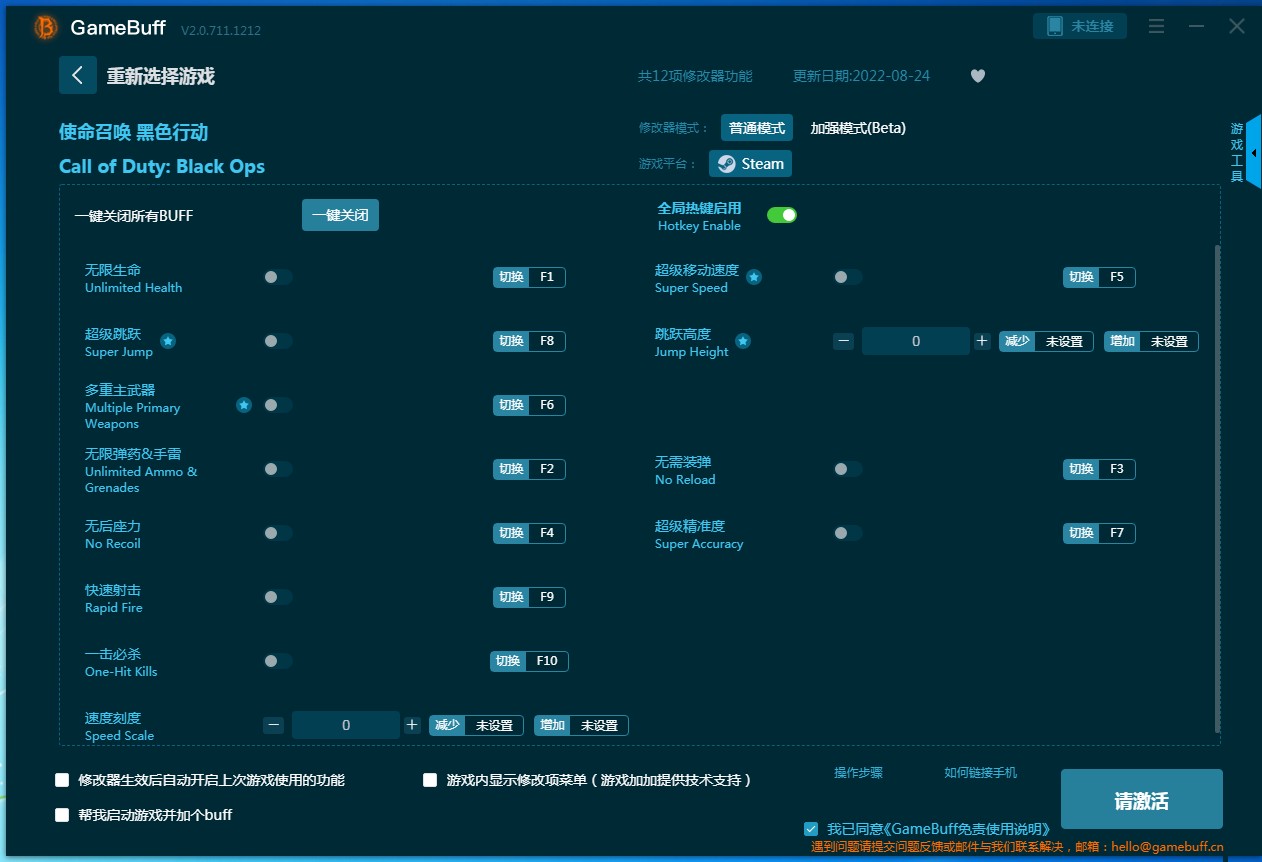This screenshot has width=1262, height=862.
Task: Open the hamburger menu icon
Action: 1156,26
